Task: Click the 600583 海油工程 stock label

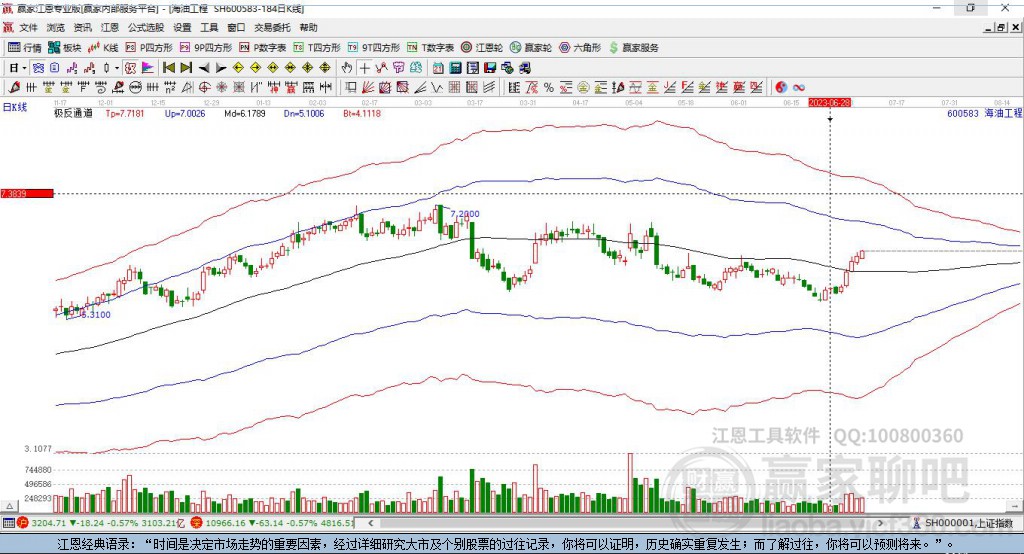Action: [x=984, y=113]
